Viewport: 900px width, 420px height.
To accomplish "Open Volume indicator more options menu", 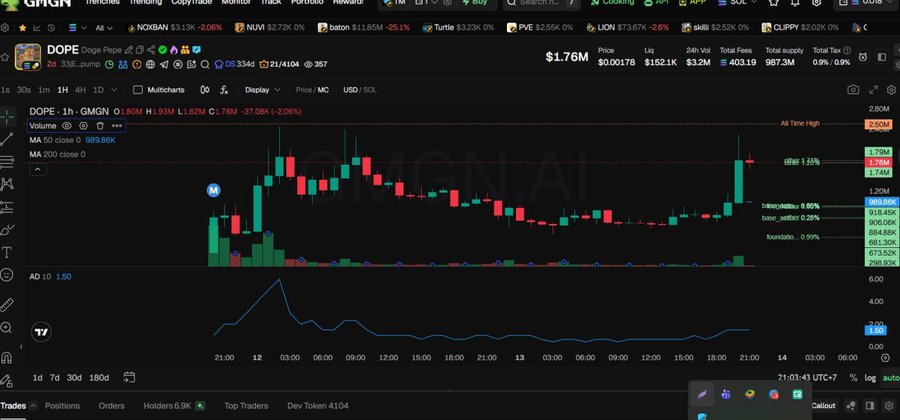I will click(x=117, y=126).
